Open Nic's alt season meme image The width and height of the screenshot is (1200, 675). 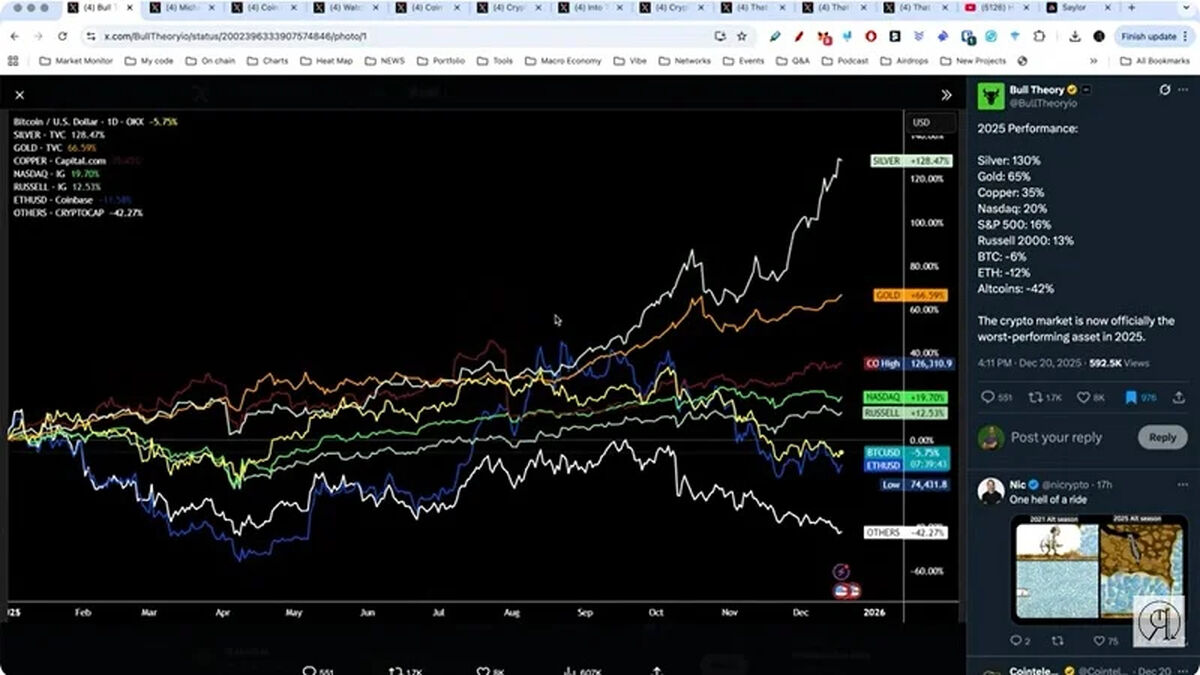coord(1099,568)
